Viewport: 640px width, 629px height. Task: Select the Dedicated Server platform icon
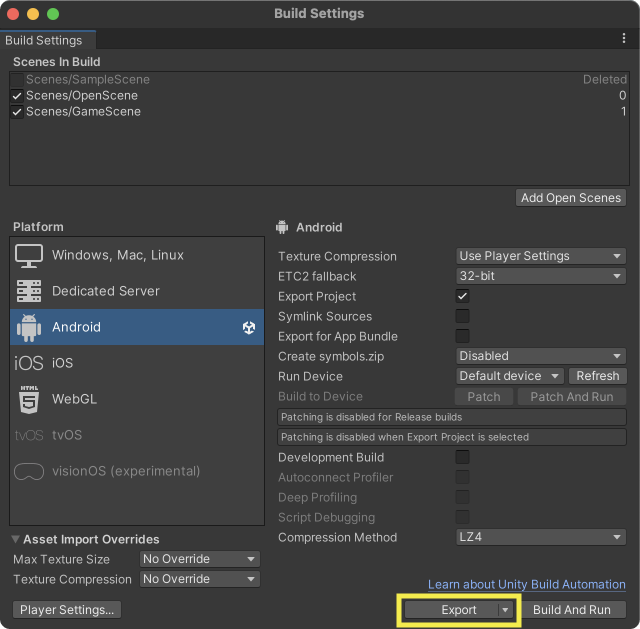pos(29,291)
